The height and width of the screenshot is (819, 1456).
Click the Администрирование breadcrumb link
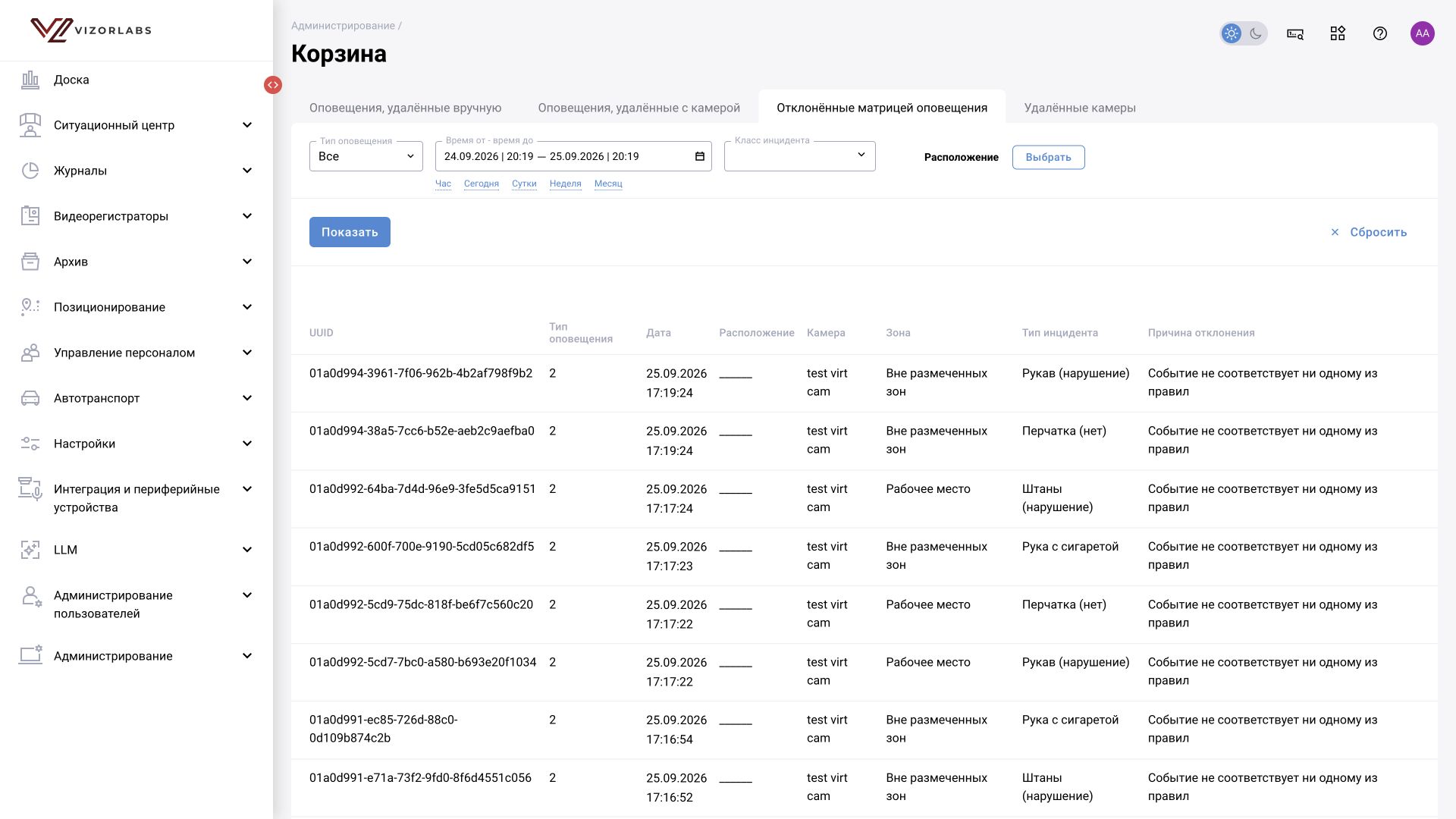click(343, 26)
